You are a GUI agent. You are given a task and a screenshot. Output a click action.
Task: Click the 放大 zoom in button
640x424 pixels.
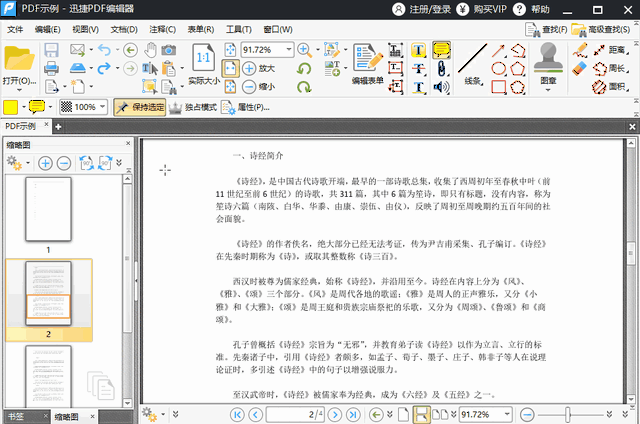tap(259, 68)
